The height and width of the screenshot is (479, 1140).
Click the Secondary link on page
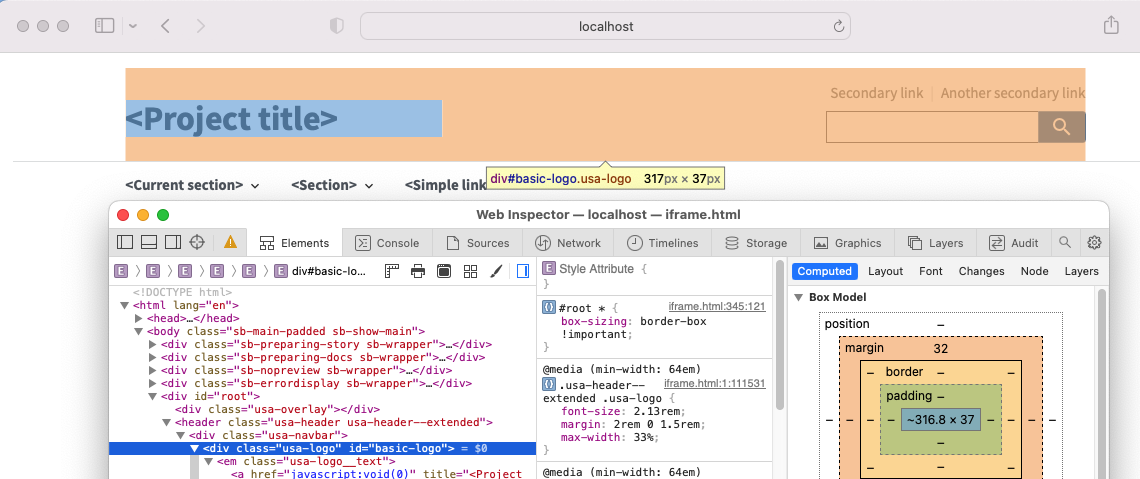coord(877,93)
